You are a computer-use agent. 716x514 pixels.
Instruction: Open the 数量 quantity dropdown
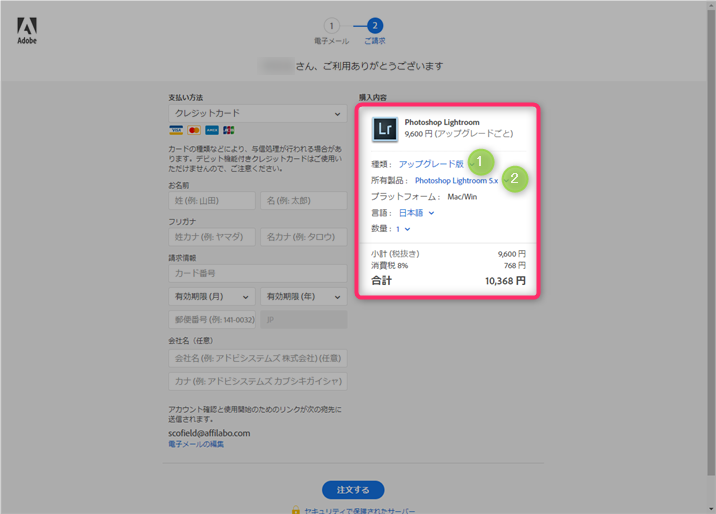click(x=403, y=229)
